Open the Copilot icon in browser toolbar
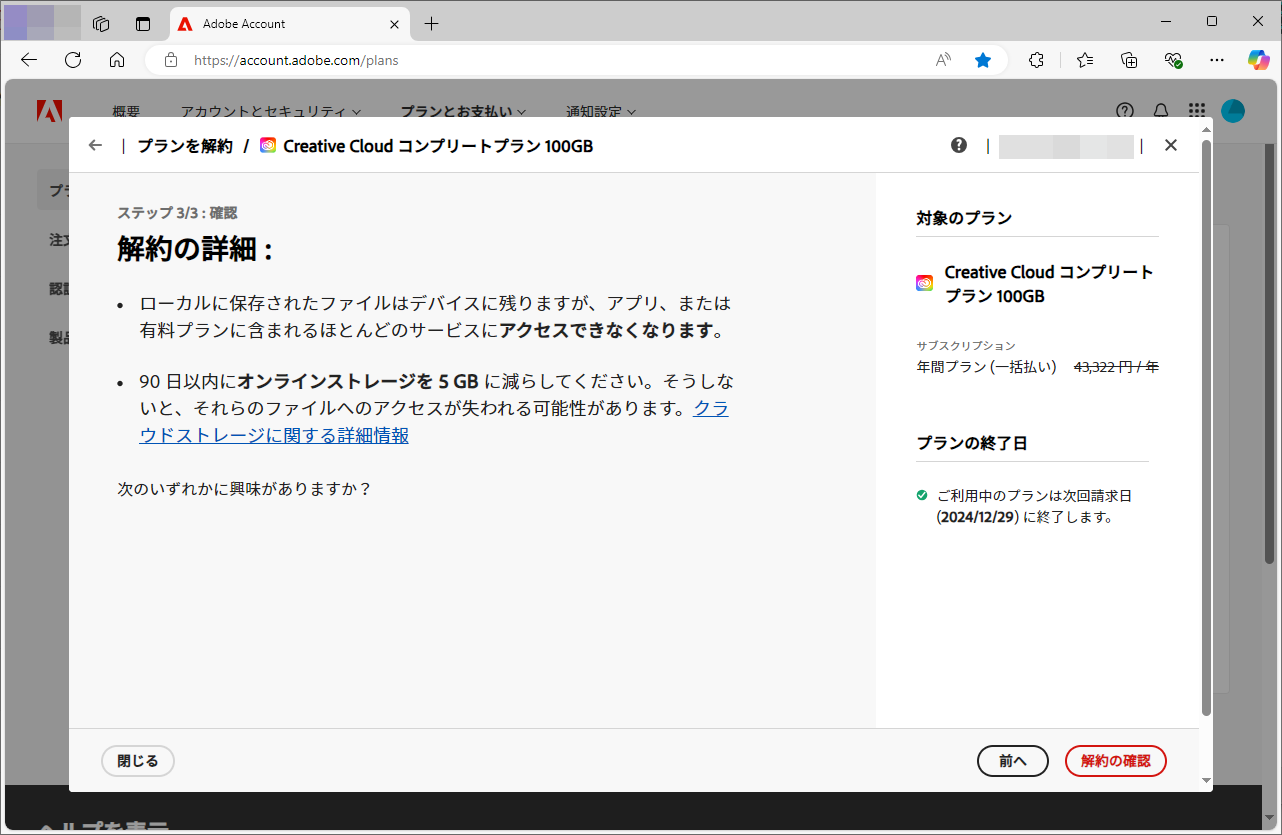1282x835 pixels. (1258, 60)
